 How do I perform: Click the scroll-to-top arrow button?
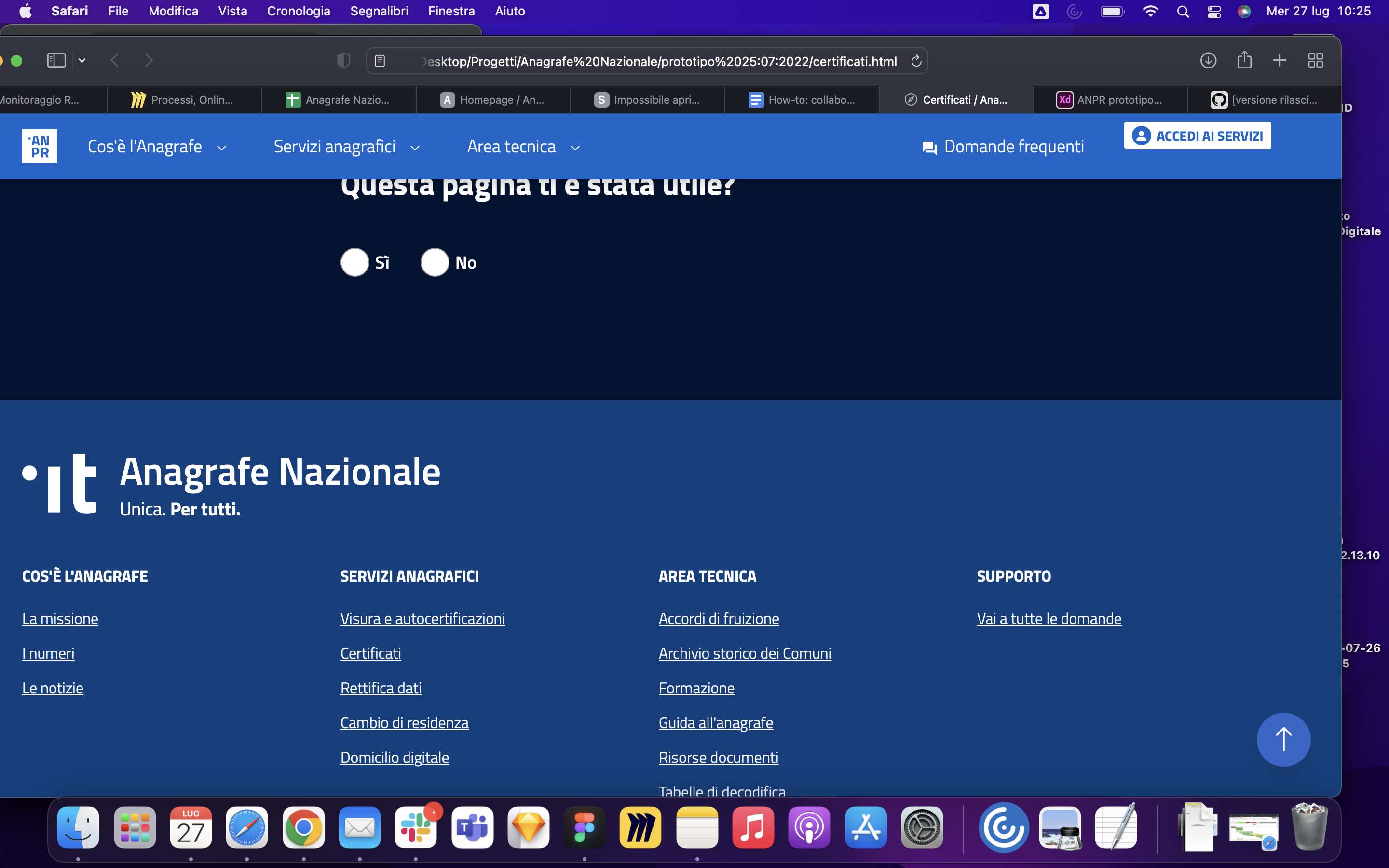tap(1283, 739)
